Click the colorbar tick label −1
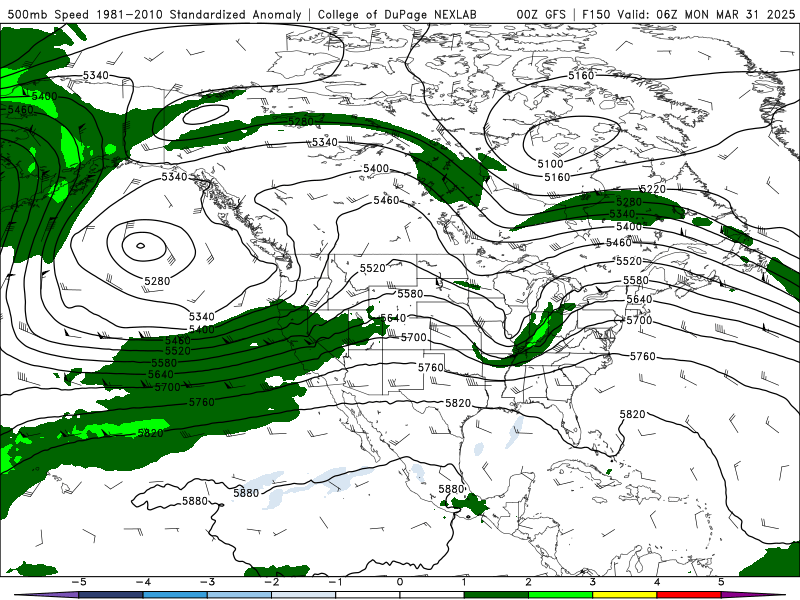The image size is (800, 600). coord(335,582)
